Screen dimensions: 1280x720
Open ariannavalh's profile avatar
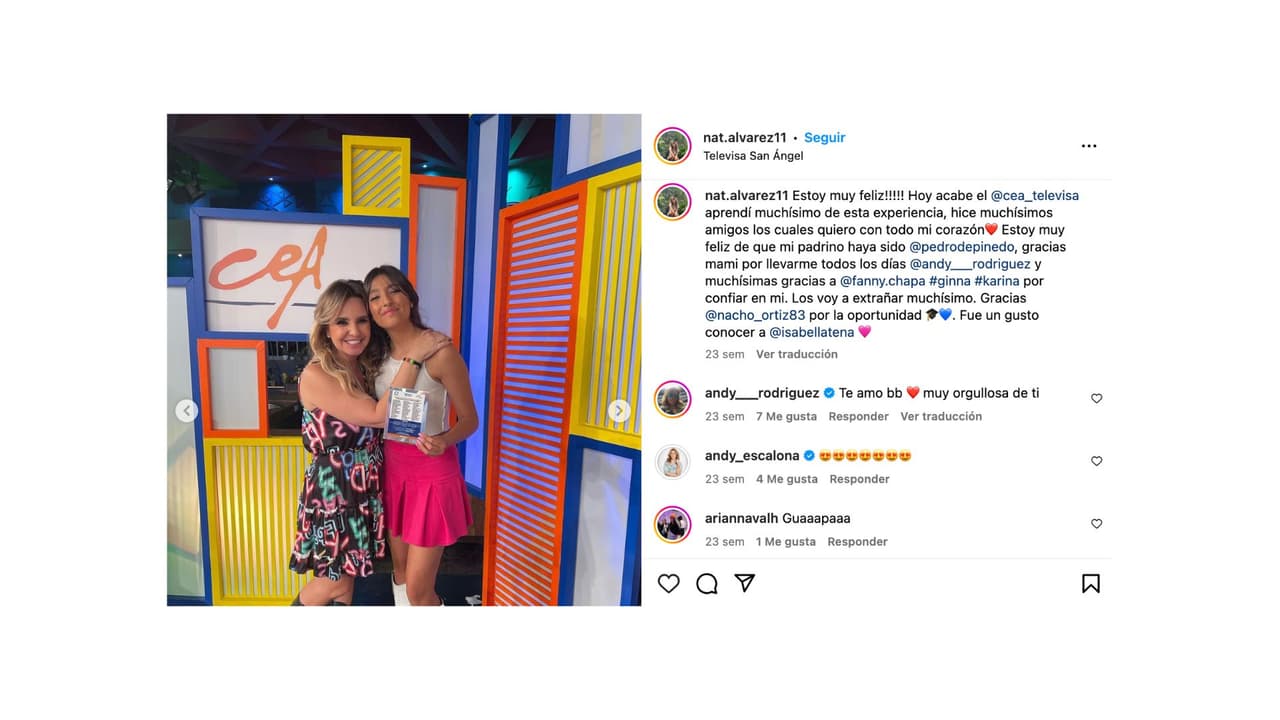coord(673,524)
